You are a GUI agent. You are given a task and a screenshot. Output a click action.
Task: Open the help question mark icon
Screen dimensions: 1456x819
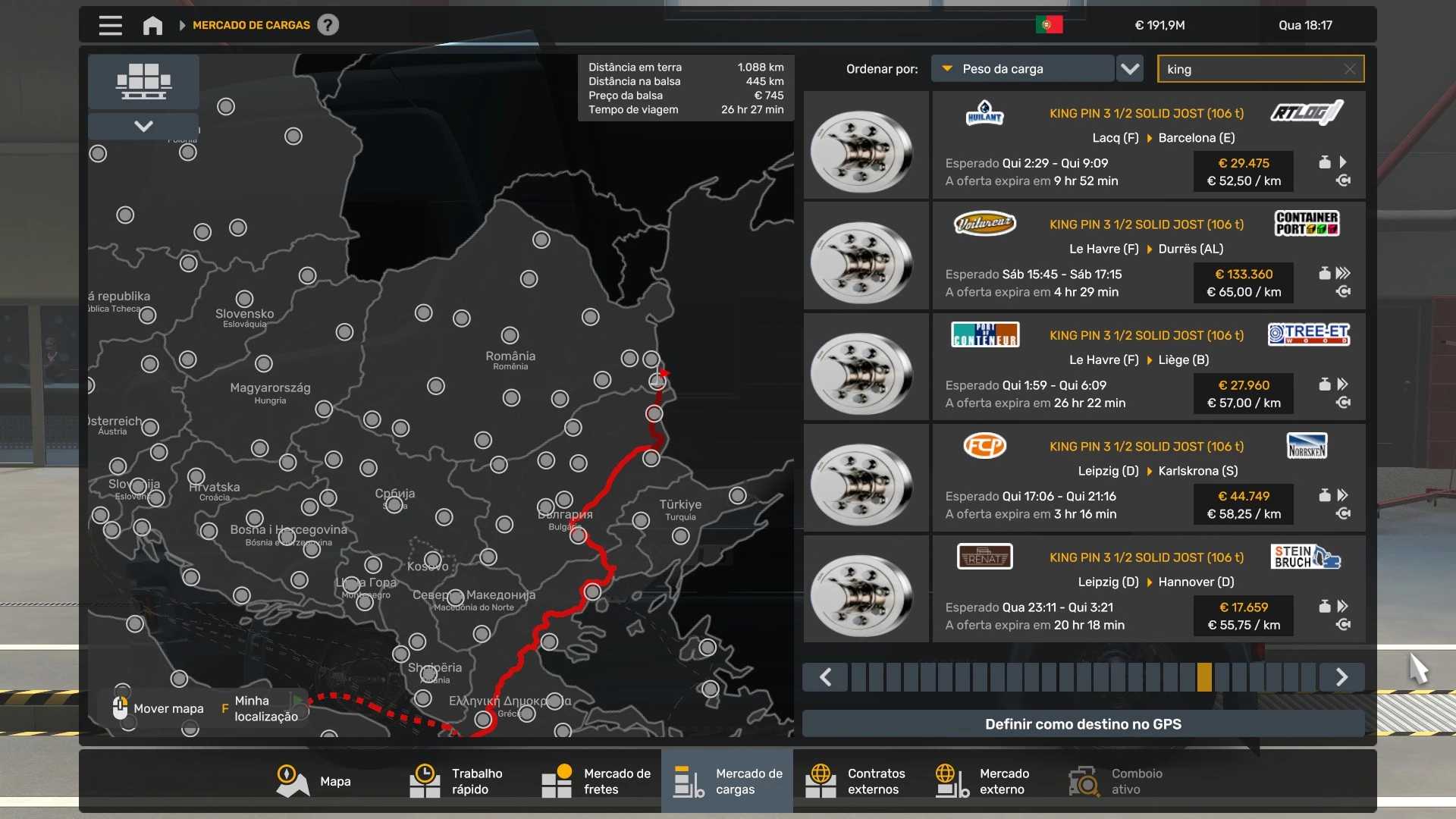[328, 25]
